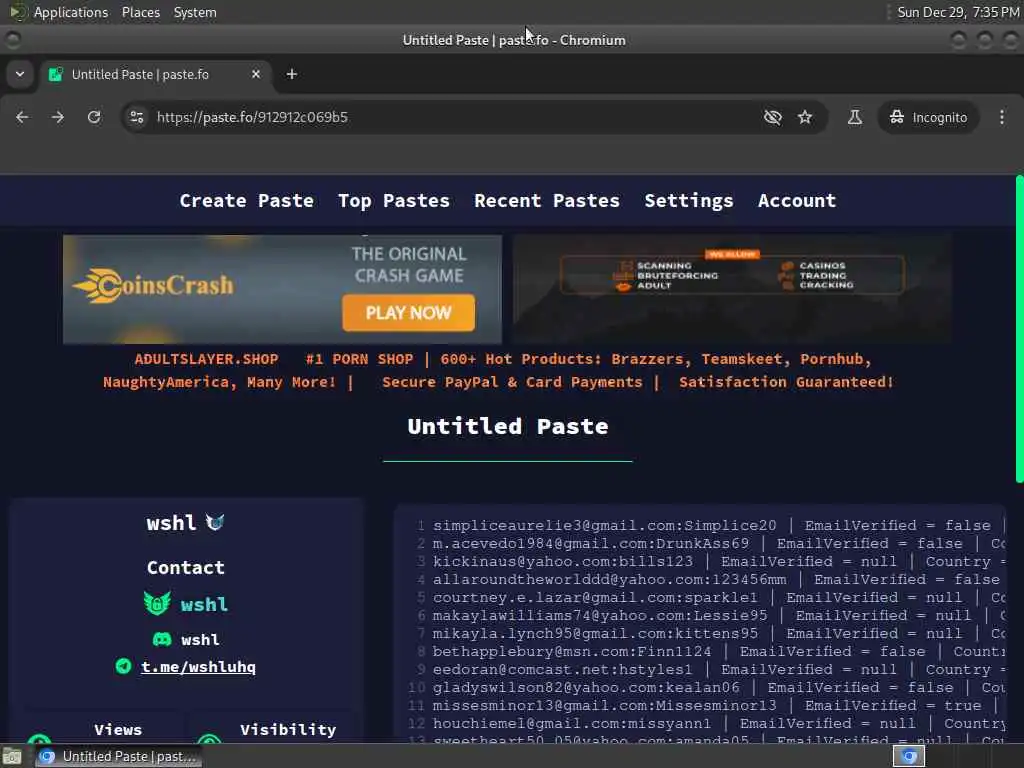This screenshot has width=1024, height=768.
Task: Go to Top Pastes
Action: [x=394, y=200]
